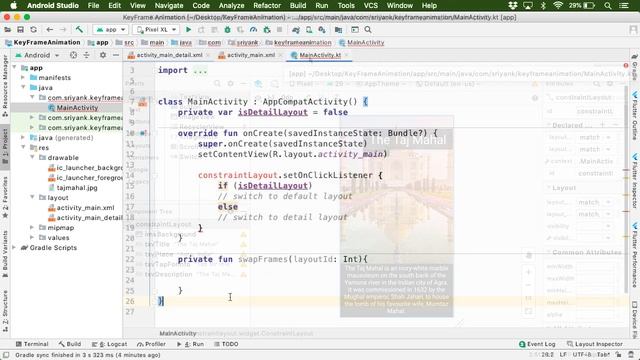Viewport: 640px width, 360px height.
Task: Switch to activity_main_detail.xml tab
Action: tap(169, 55)
